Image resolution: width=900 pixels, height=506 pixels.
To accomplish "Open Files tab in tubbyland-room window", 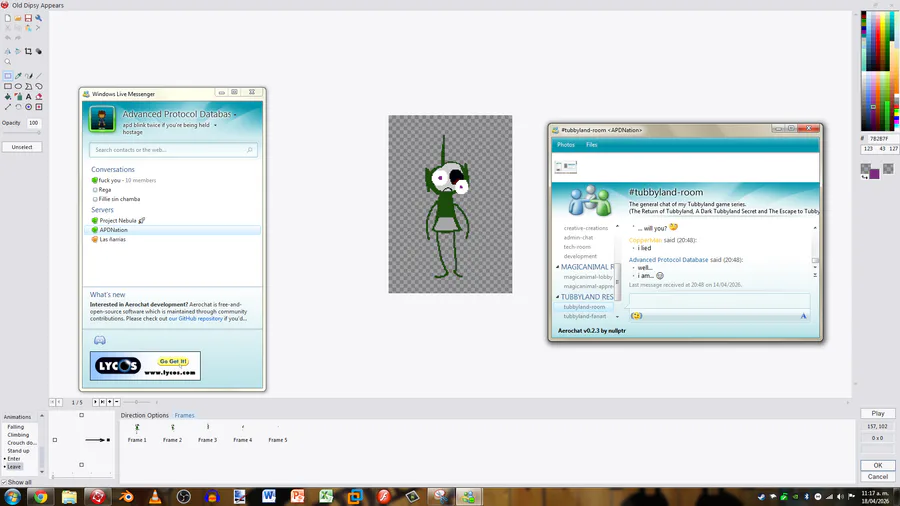I will (x=592, y=145).
